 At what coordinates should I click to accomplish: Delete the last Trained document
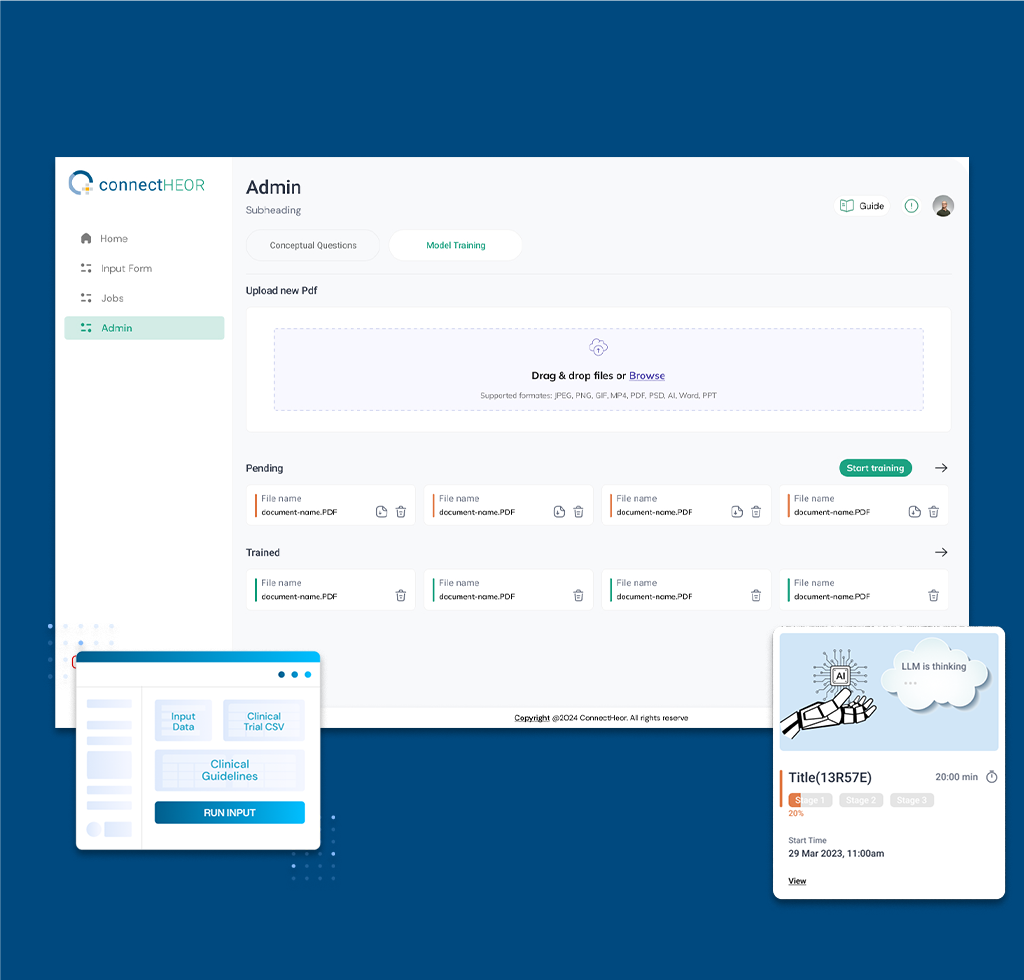click(933, 595)
